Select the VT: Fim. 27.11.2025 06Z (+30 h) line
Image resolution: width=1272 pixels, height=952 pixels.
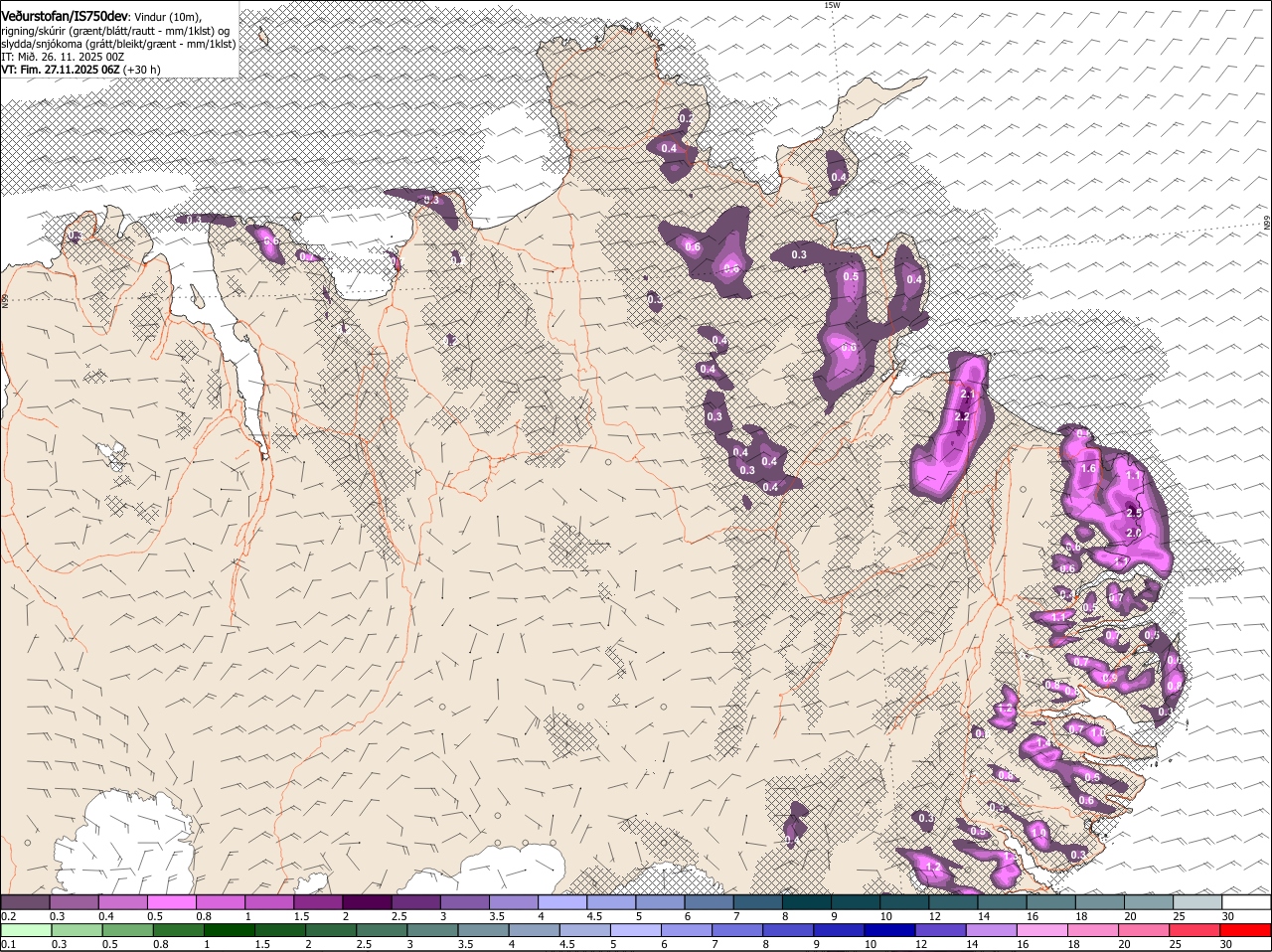80,70
